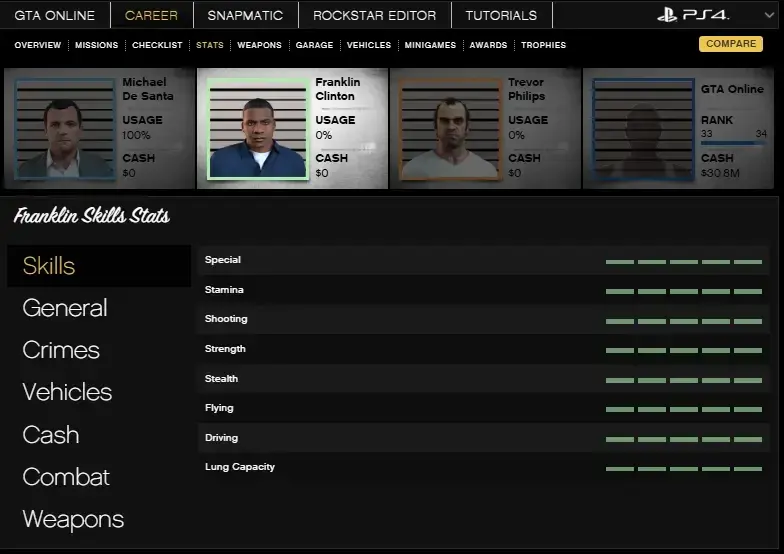Select the Weapons category in sidebar
Image resolution: width=784 pixels, height=554 pixels.
(73, 519)
